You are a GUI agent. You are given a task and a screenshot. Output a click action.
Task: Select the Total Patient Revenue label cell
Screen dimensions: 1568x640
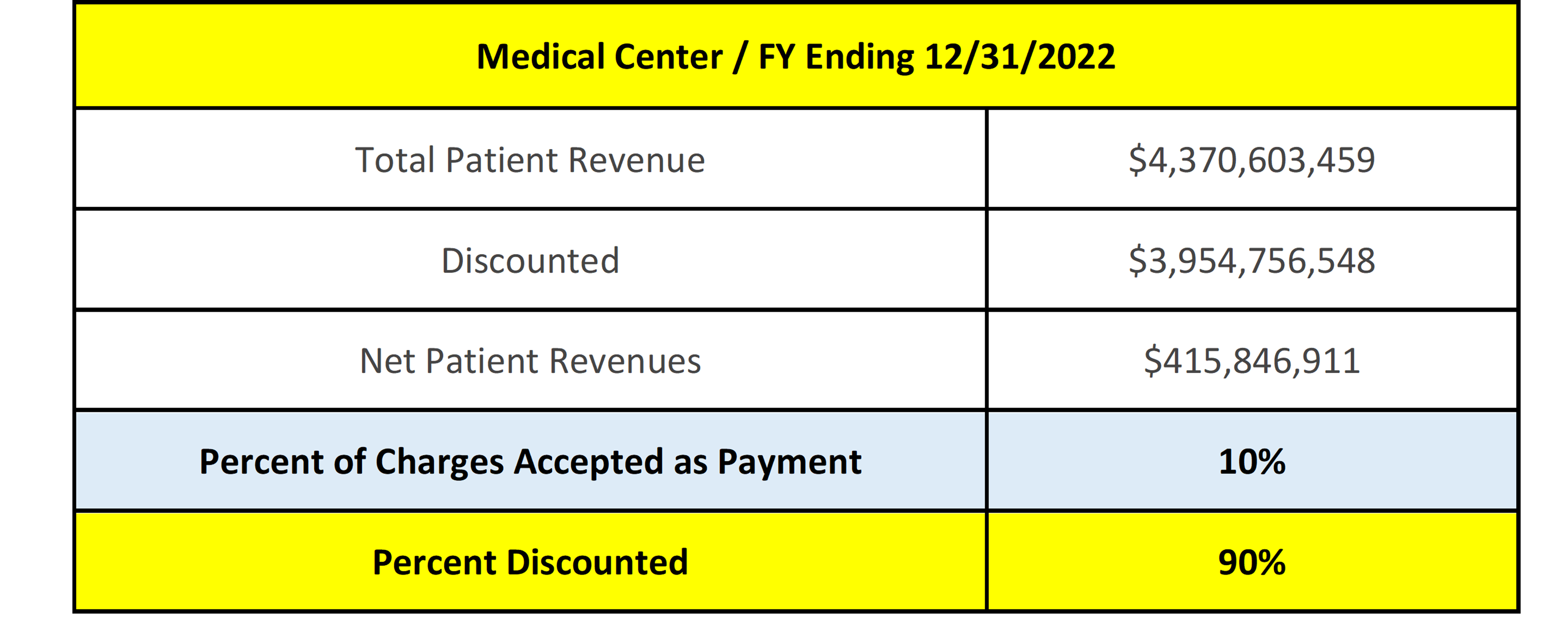pos(530,159)
